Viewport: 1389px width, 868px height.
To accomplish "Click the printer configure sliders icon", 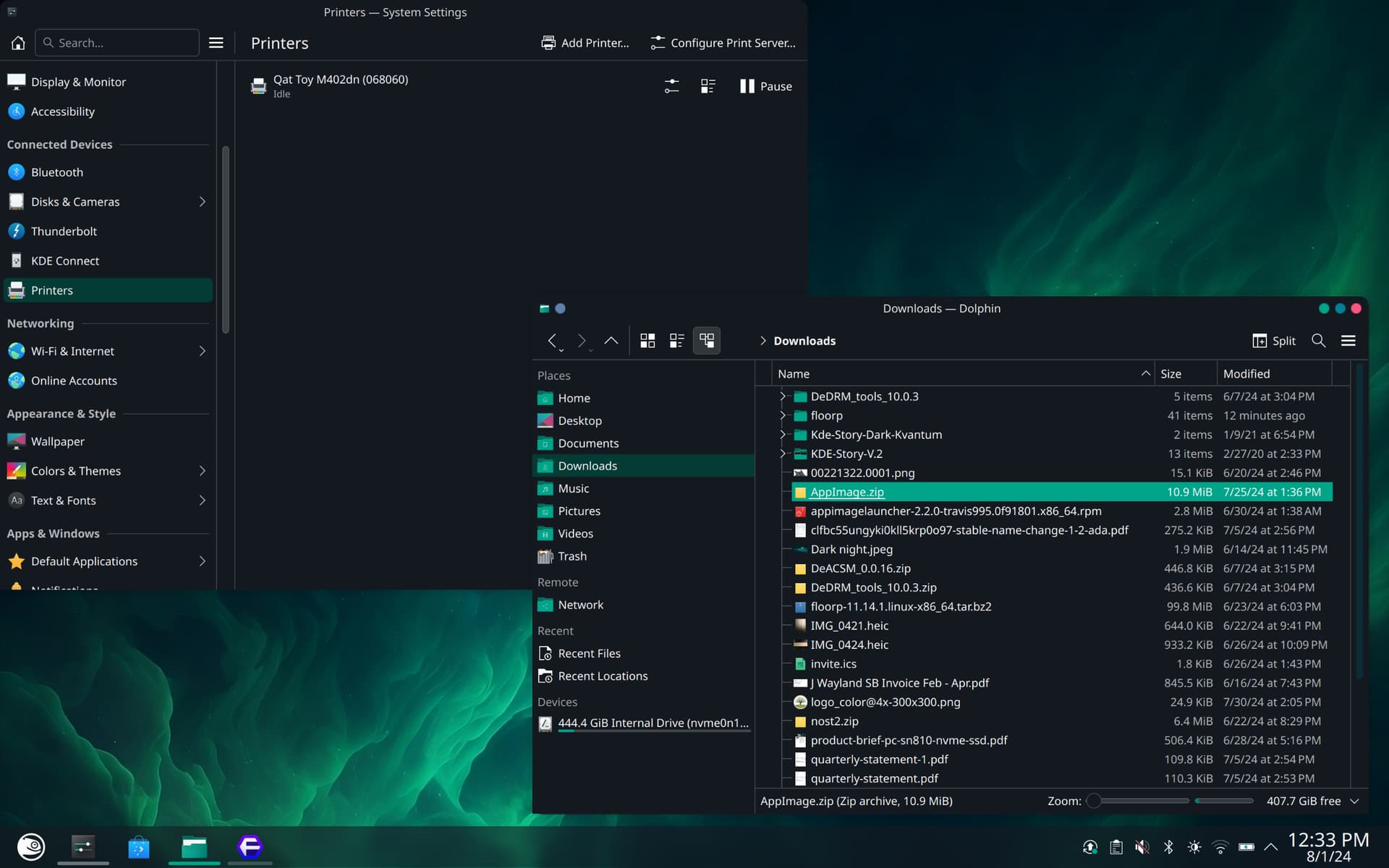I will (x=671, y=86).
